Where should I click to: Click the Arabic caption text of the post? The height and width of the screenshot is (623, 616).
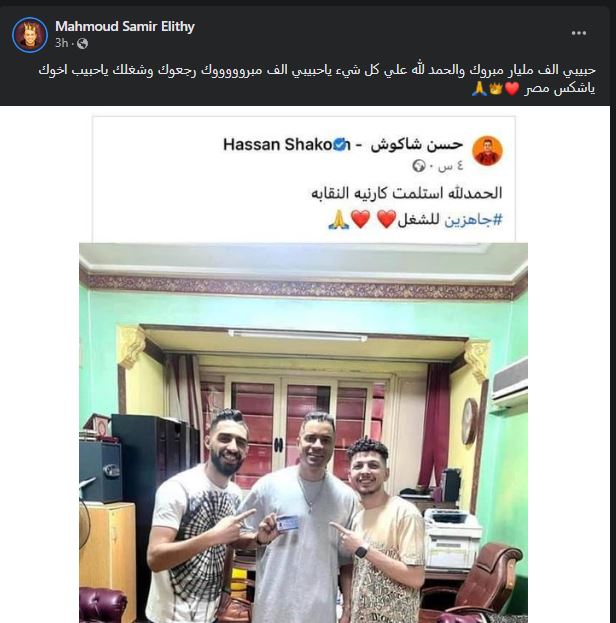point(317,79)
